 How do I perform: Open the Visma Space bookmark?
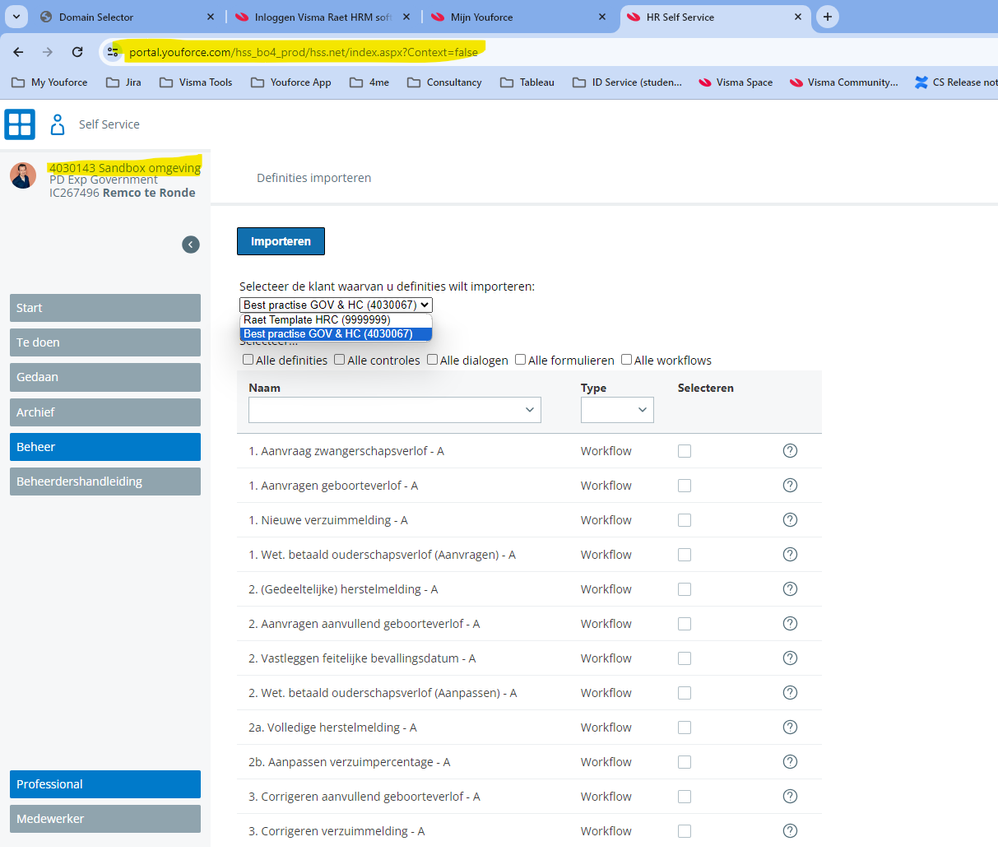click(736, 82)
